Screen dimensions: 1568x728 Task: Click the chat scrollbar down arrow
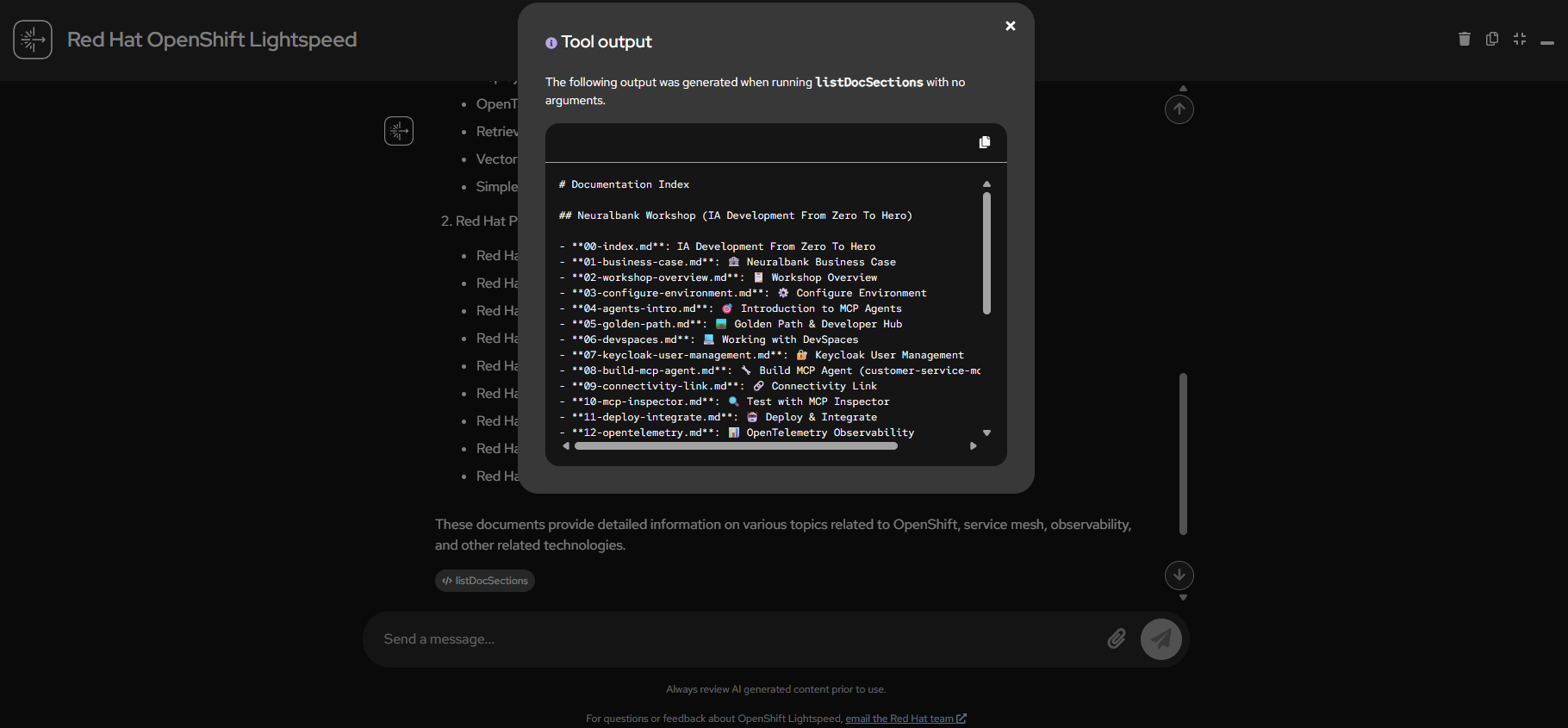(x=1183, y=597)
